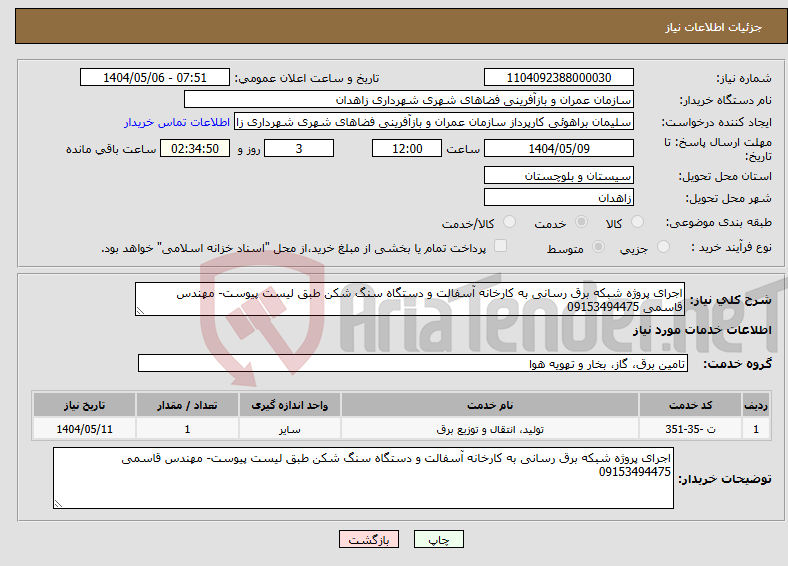Select the کالا radio button
788x566 pixels.
coord(637,222)
